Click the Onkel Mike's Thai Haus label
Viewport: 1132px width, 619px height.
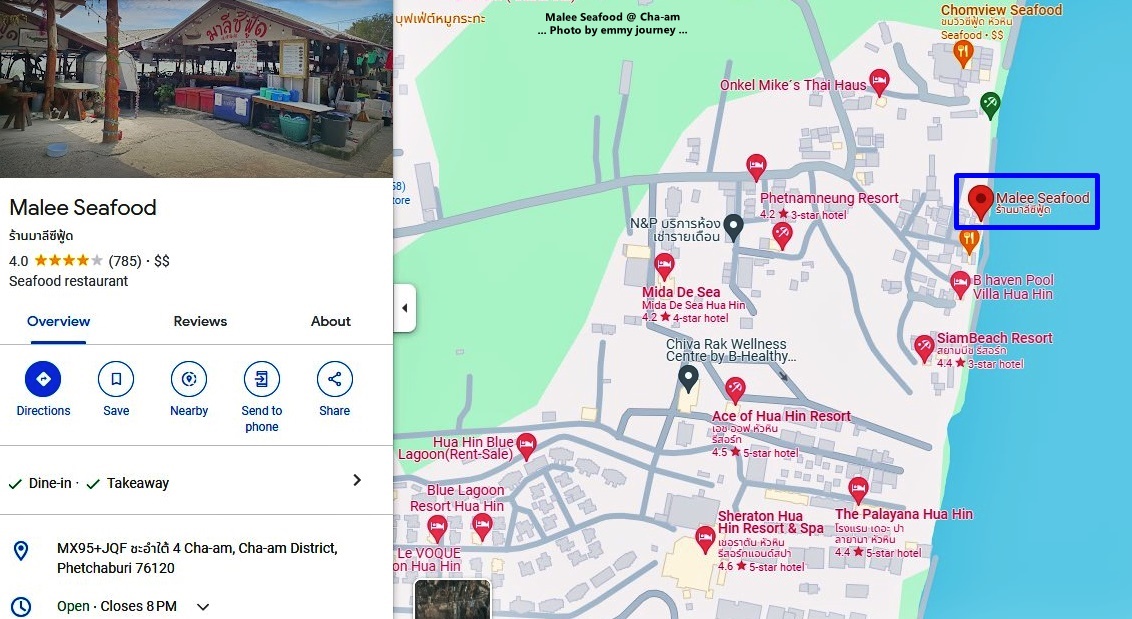point(793,85)
